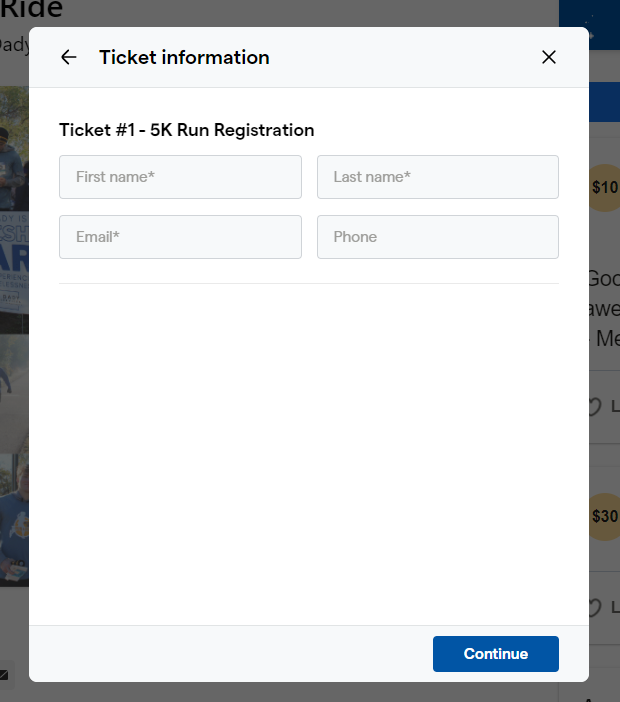Click the envelope mail icon at bottom-left corner
The image size is (620, 702).
click(4, 674)
